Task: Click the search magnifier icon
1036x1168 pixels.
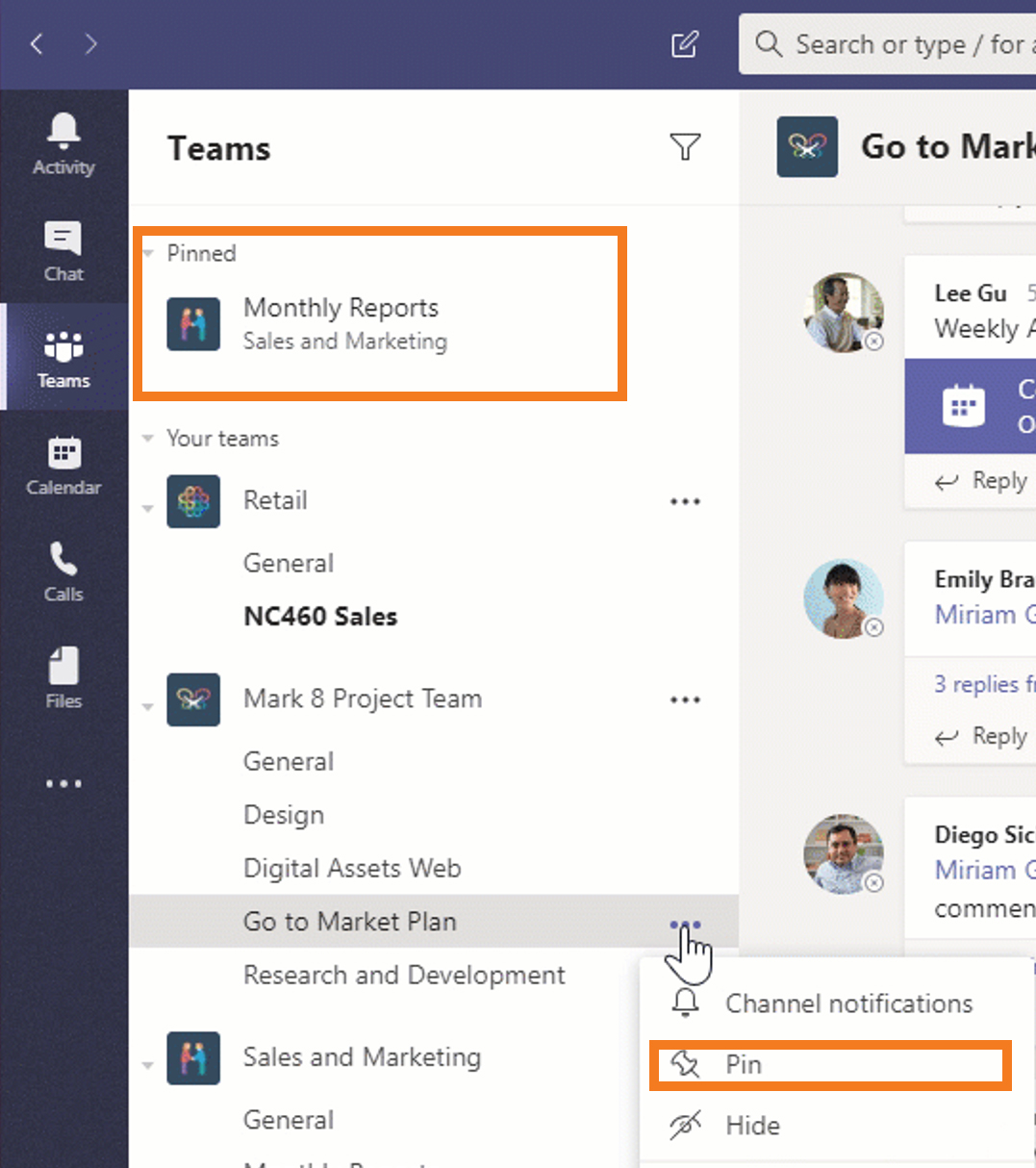Action: pyautogui.click(x=769, y=44)
